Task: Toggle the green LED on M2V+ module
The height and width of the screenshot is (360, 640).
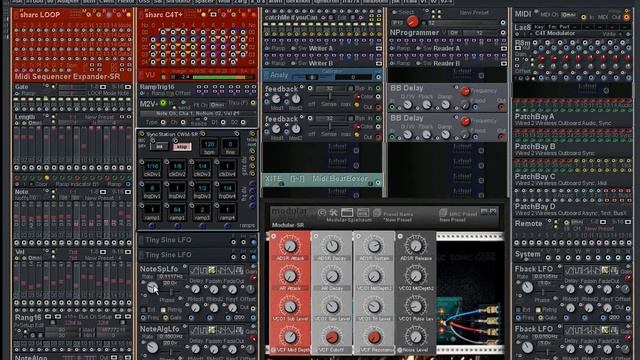Action: click(163, 103)
